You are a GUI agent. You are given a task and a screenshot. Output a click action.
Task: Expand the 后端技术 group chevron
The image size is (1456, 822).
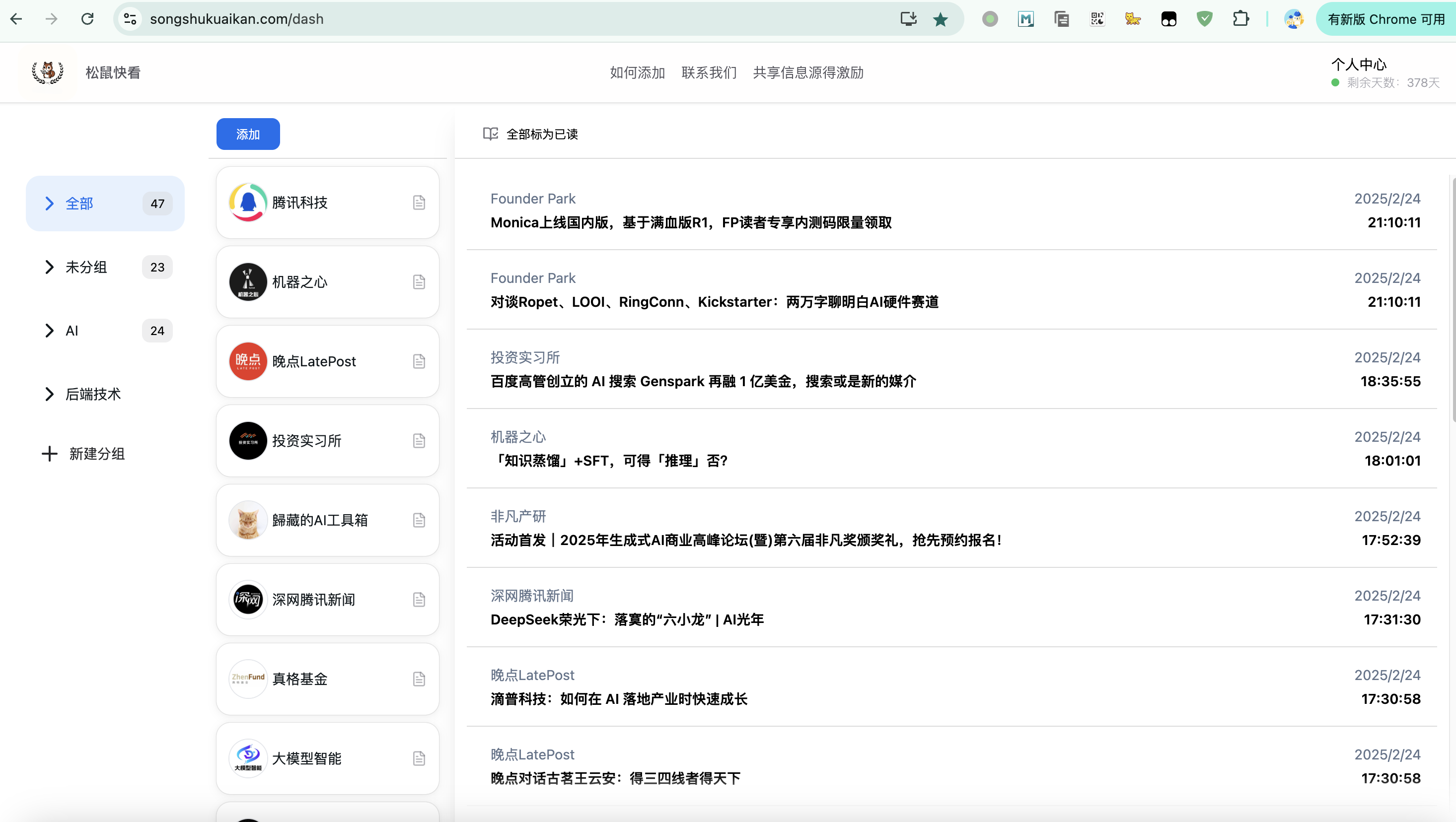pyautogui.click(x=50, y=394)
